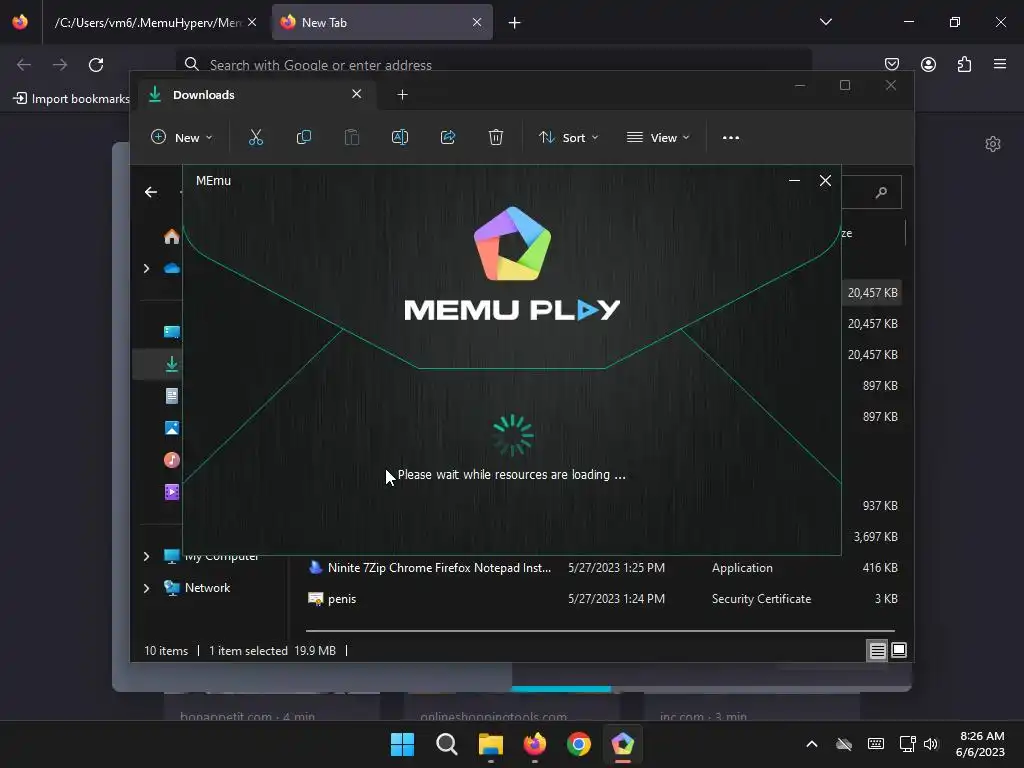Open taskbar Search
This screenshot has height=768, width=1024.
click(x=447, y=744)
